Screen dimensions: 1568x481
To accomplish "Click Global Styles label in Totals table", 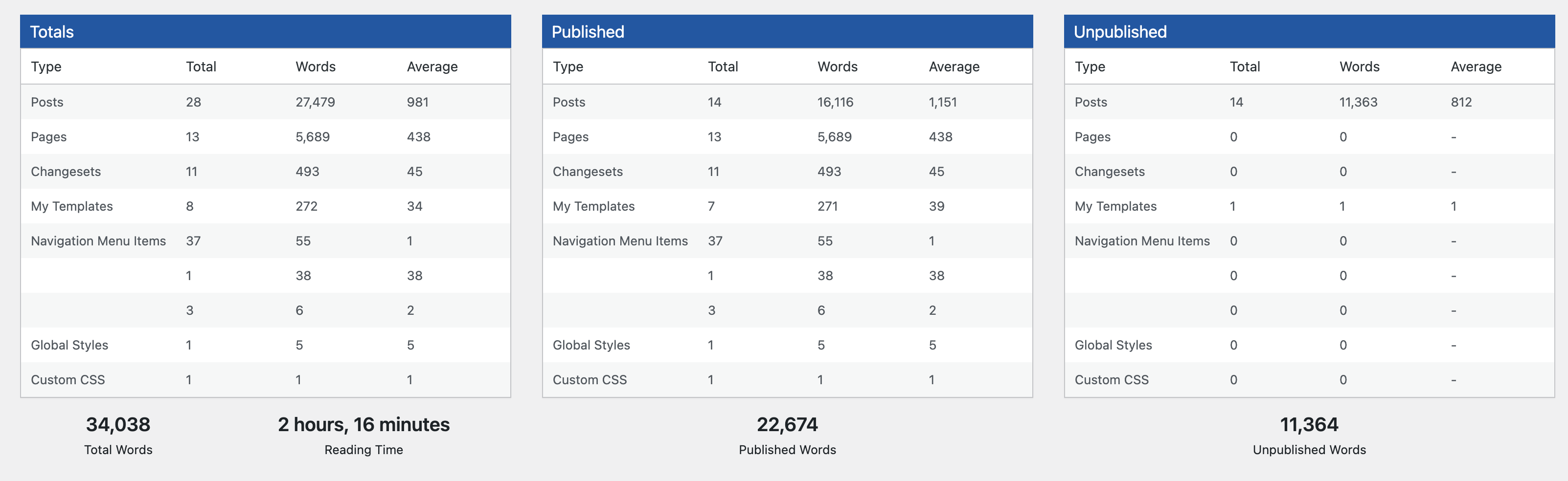I will click(x=69, y=345).
